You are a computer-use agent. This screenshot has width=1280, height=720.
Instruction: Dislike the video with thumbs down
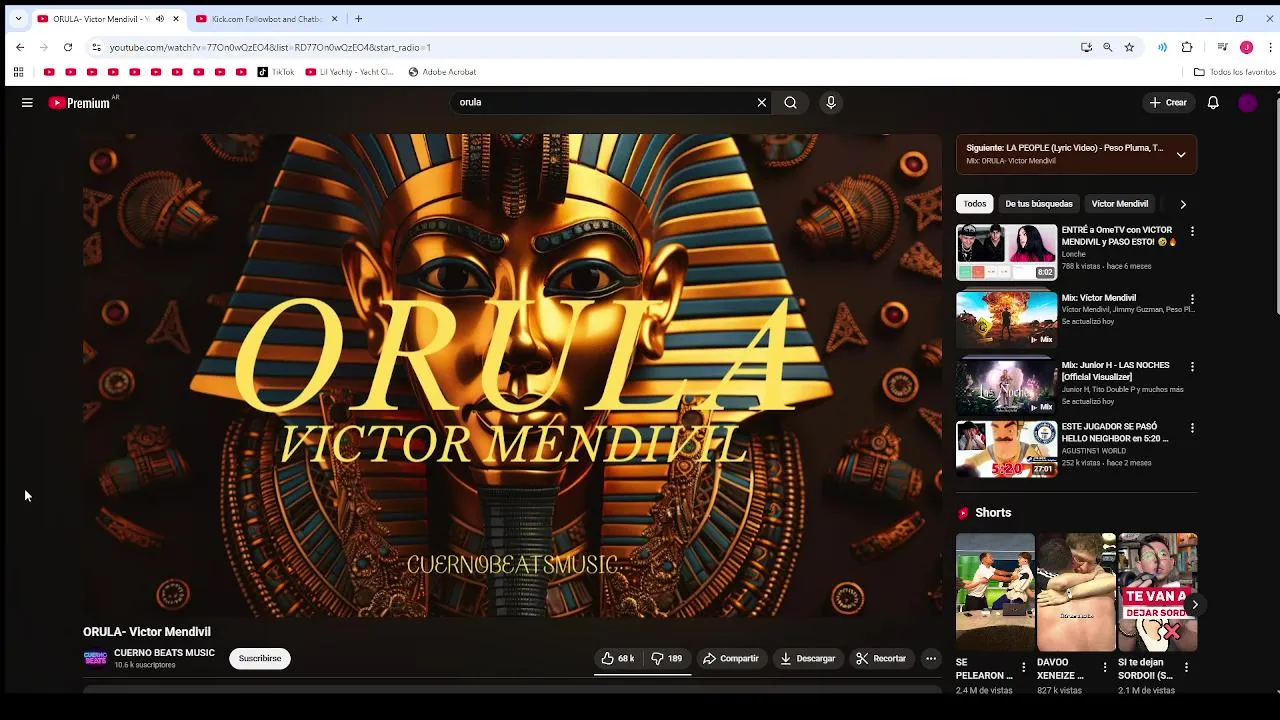667,658
